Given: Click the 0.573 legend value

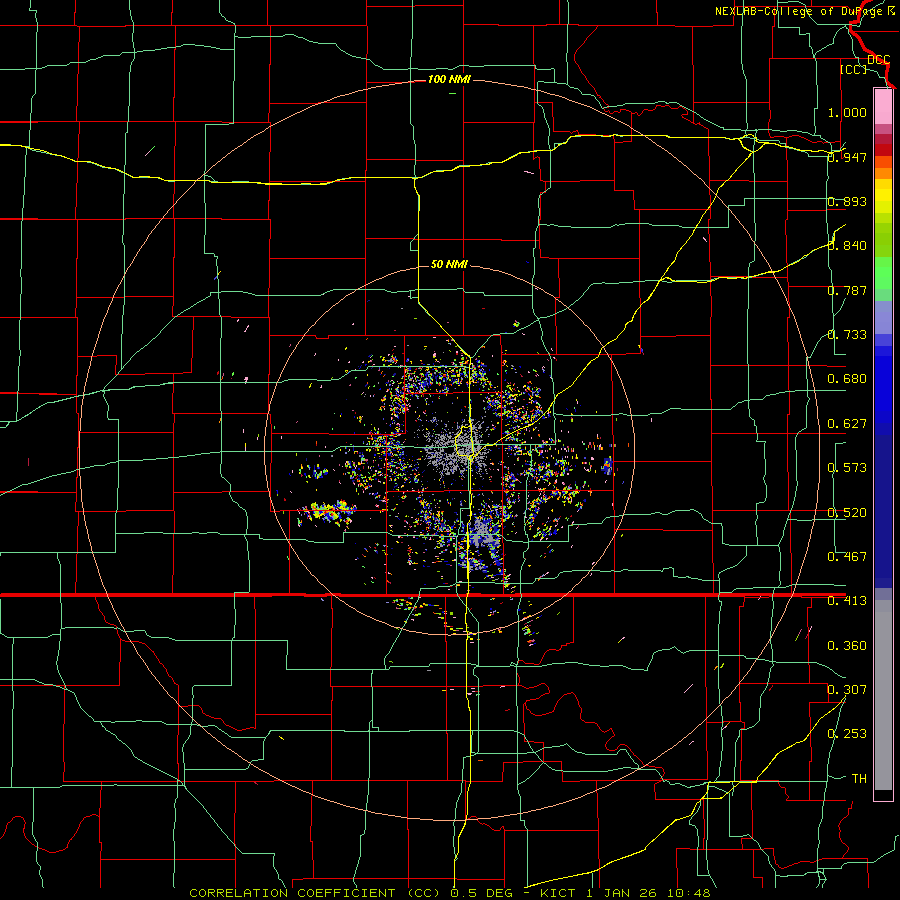Looking at the screenshot, I should pyautogui.click(x=847, y=467).
